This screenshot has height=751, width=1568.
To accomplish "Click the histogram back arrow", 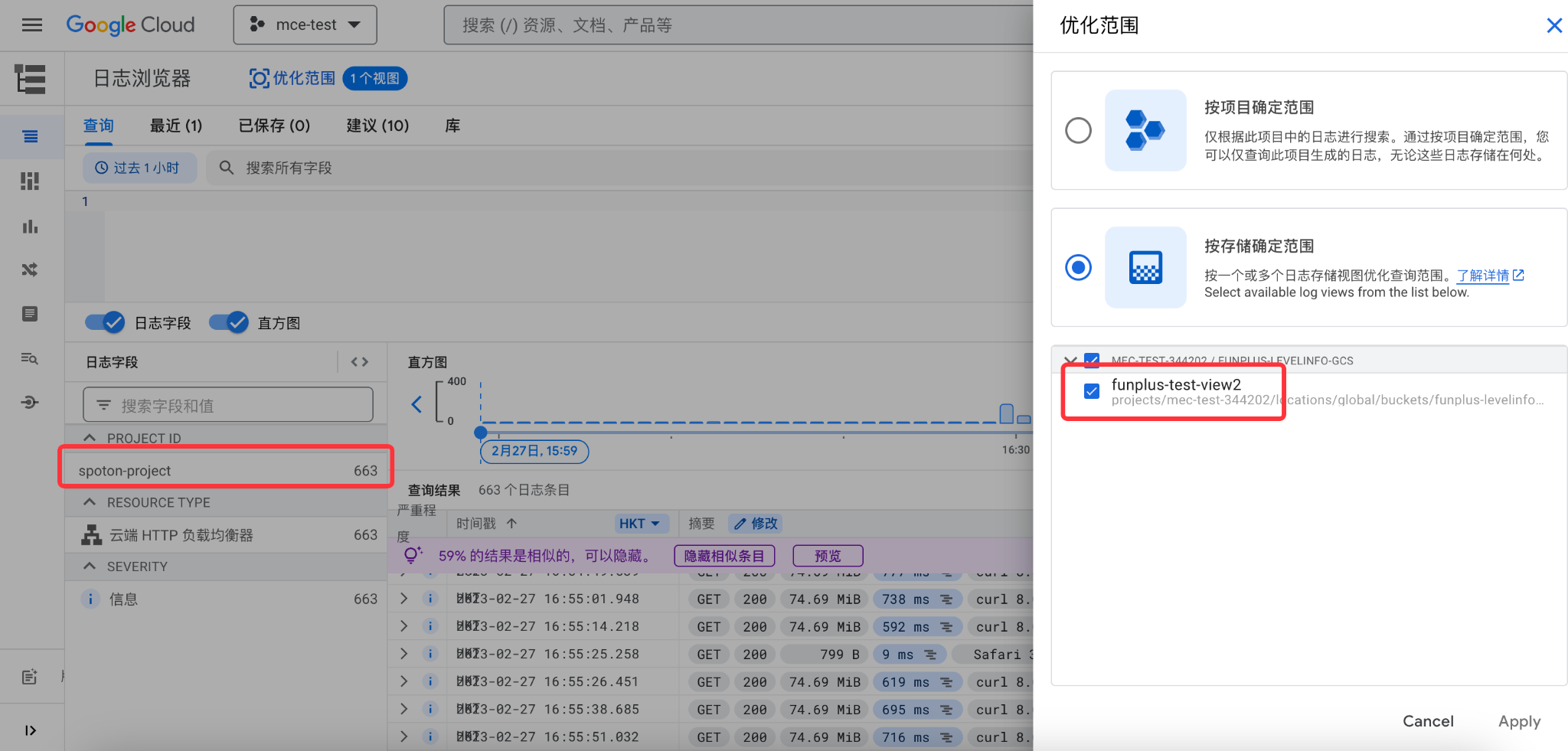I will tap(416, 404).
